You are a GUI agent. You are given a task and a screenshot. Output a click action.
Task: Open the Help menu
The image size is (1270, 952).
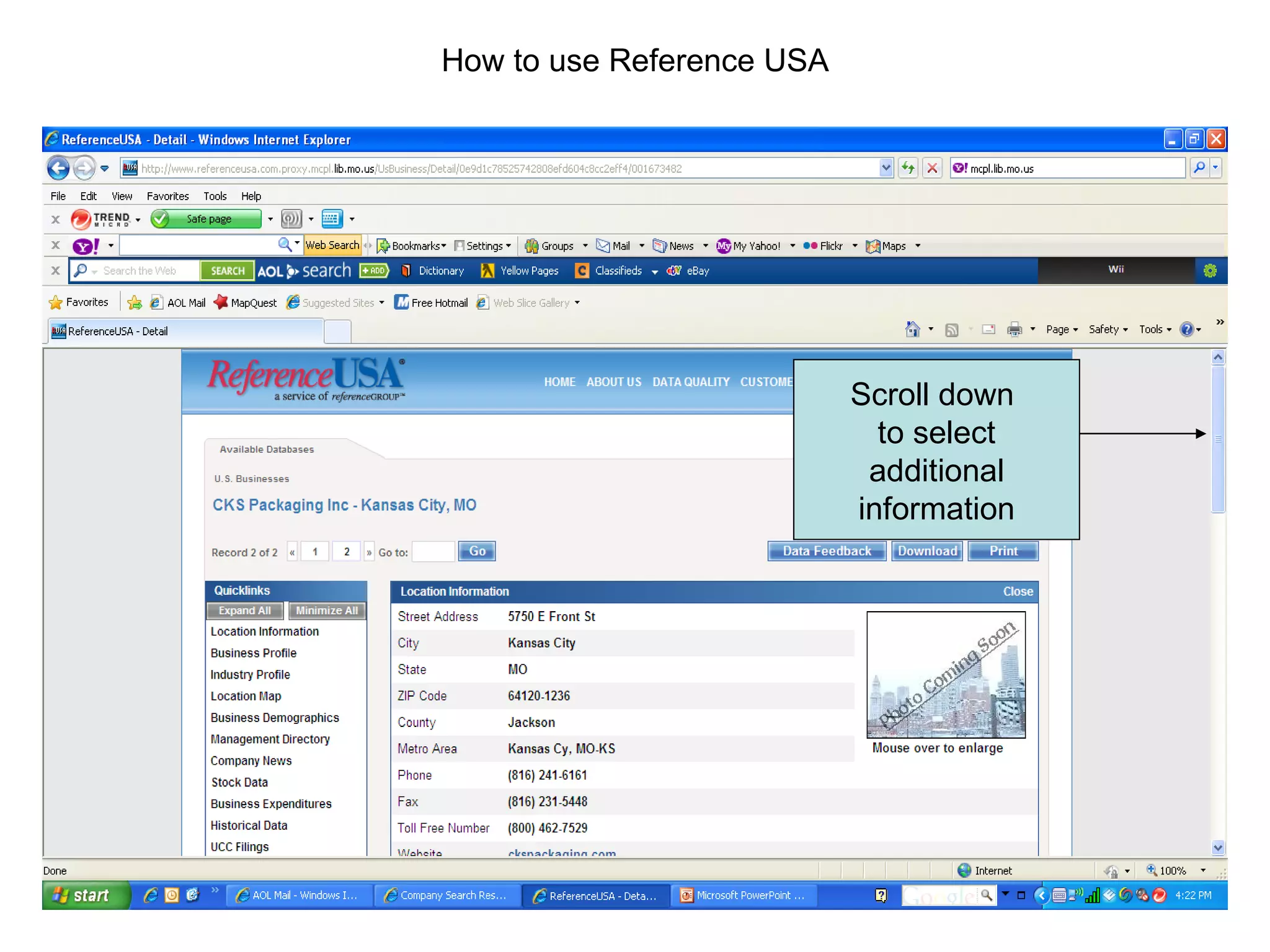[251, 196]
